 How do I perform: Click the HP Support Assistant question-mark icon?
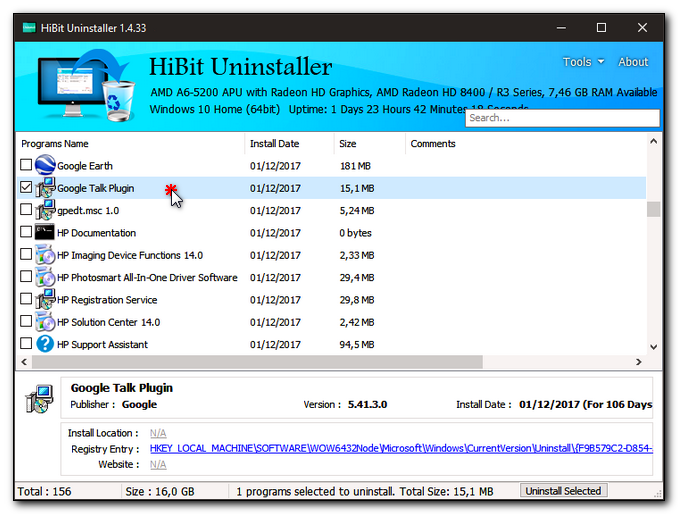pos(45,344)
